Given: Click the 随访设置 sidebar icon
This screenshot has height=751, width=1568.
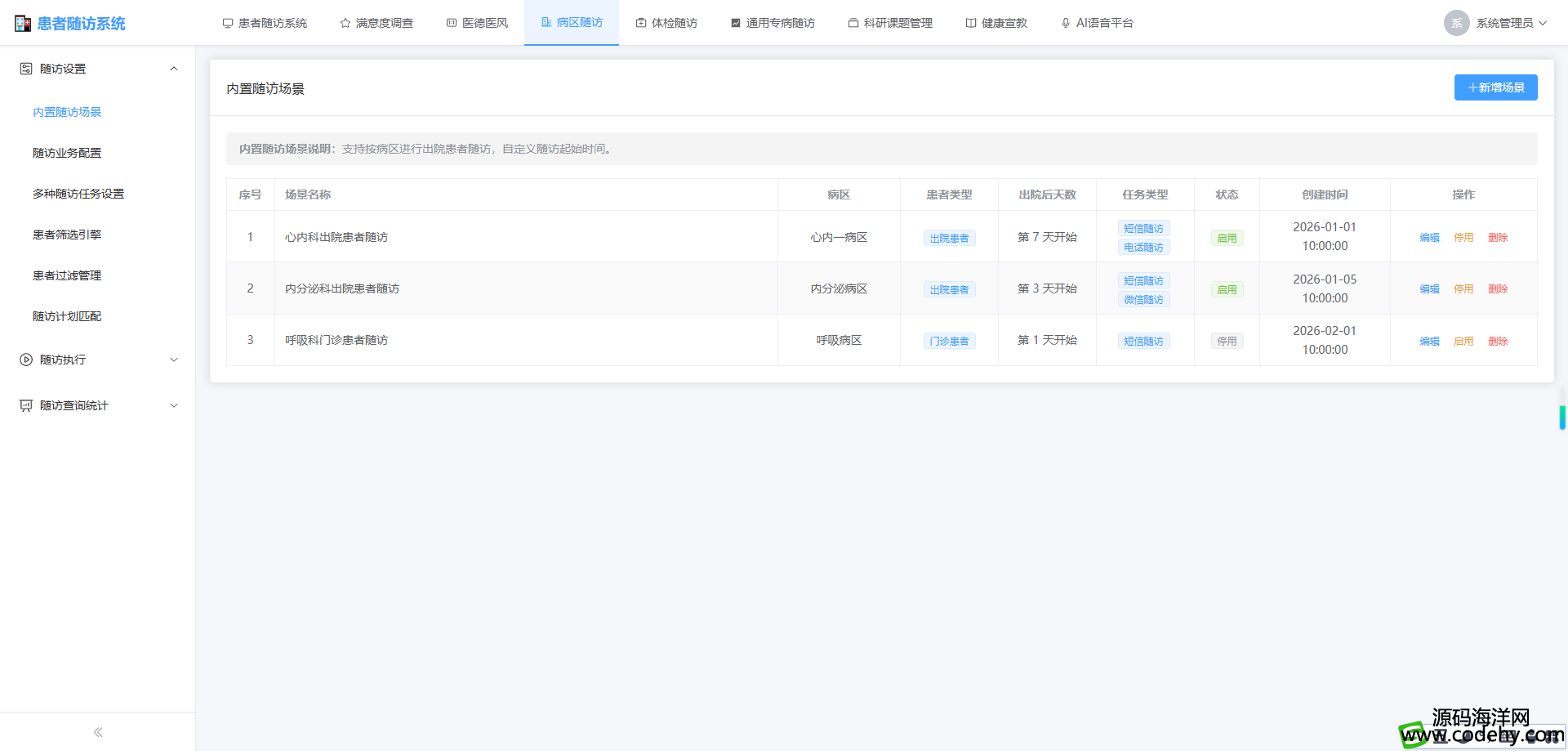Looking at the screenshot, I should tap(26, 69).
